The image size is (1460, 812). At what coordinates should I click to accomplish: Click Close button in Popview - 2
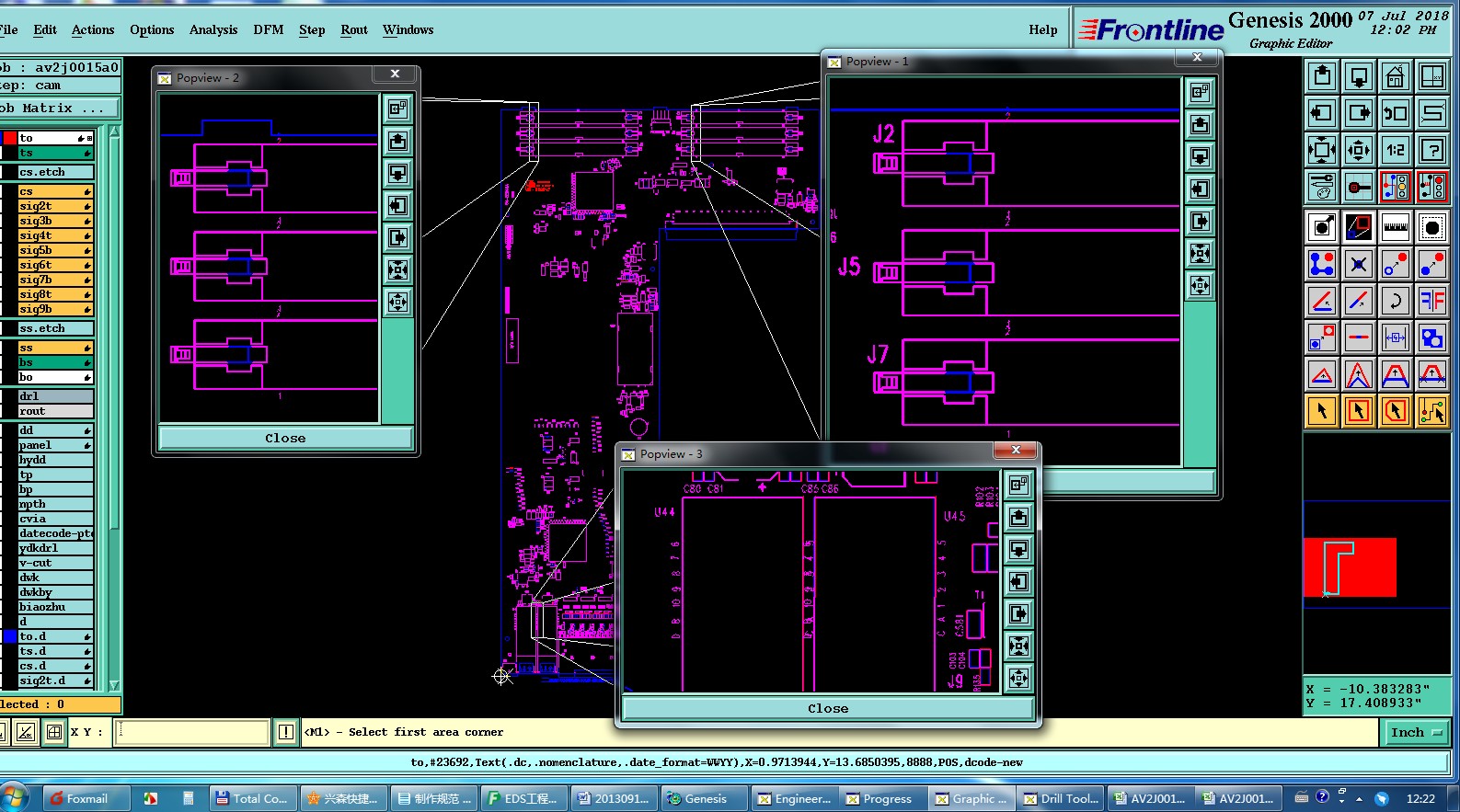pos(285,438)
